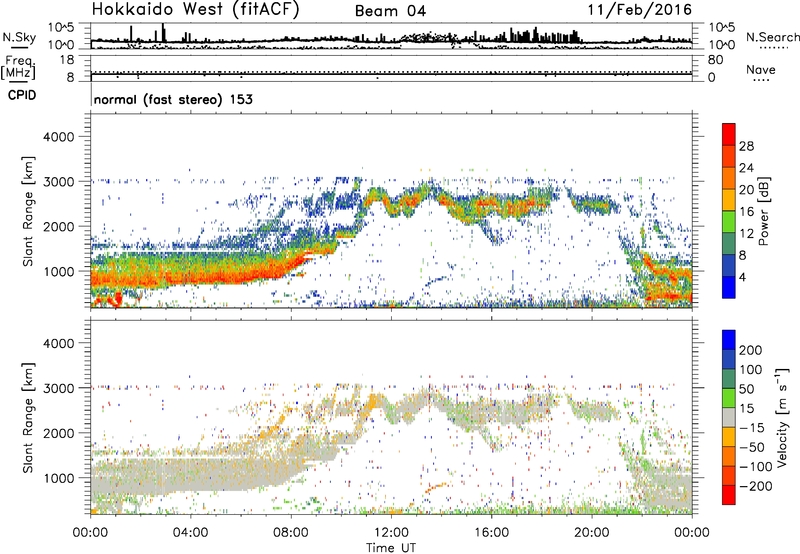Click the "N.Sky" legend label
This screenshot has height=554, width=800.
(19, 37)
